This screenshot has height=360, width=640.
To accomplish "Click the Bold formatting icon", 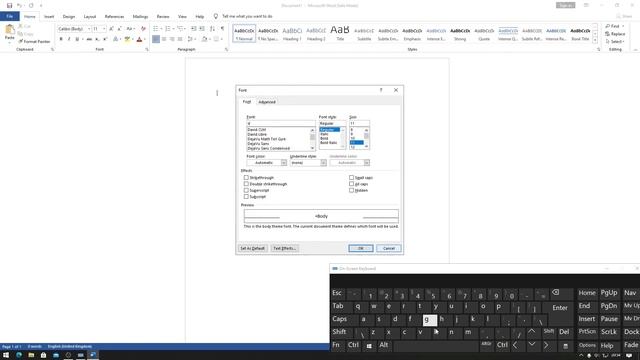I will coord(61,39).
